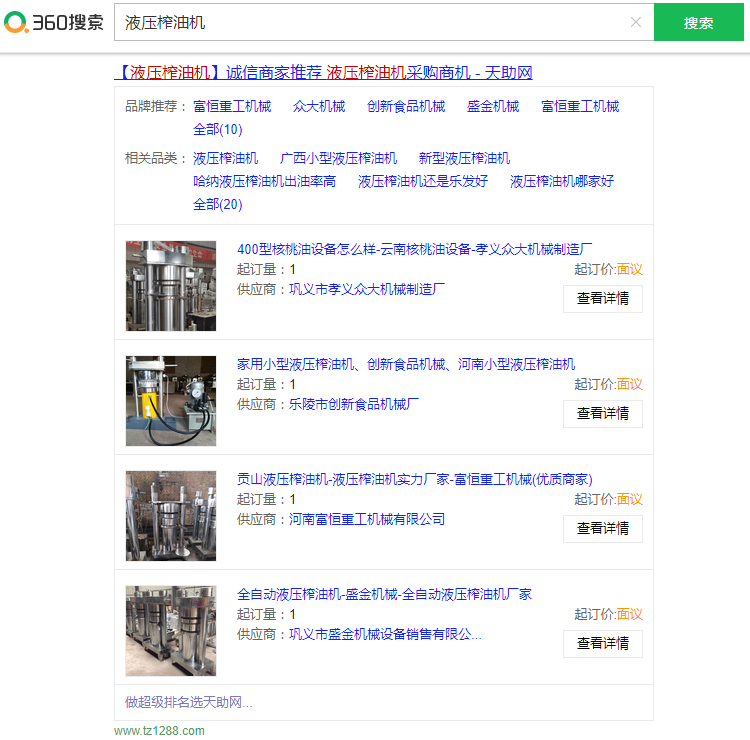Click 查看详情 for 全自动液压榨油机 listing
Viewport: 750px width, 740px height.
[x=602, y=643]
